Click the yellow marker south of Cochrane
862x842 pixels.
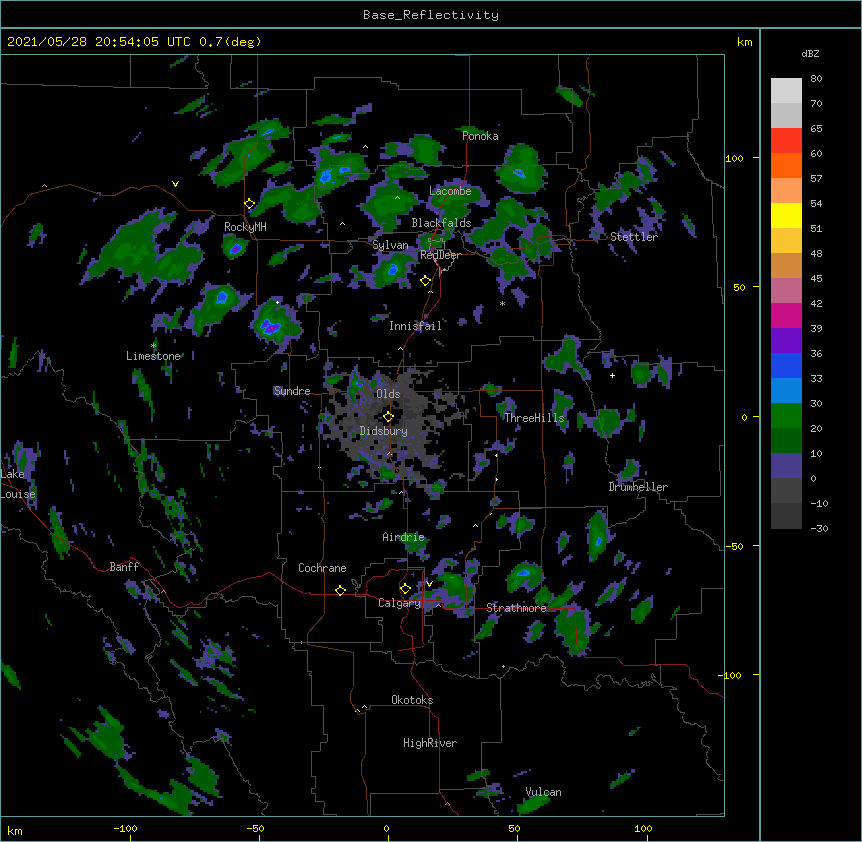click(340, 590)
